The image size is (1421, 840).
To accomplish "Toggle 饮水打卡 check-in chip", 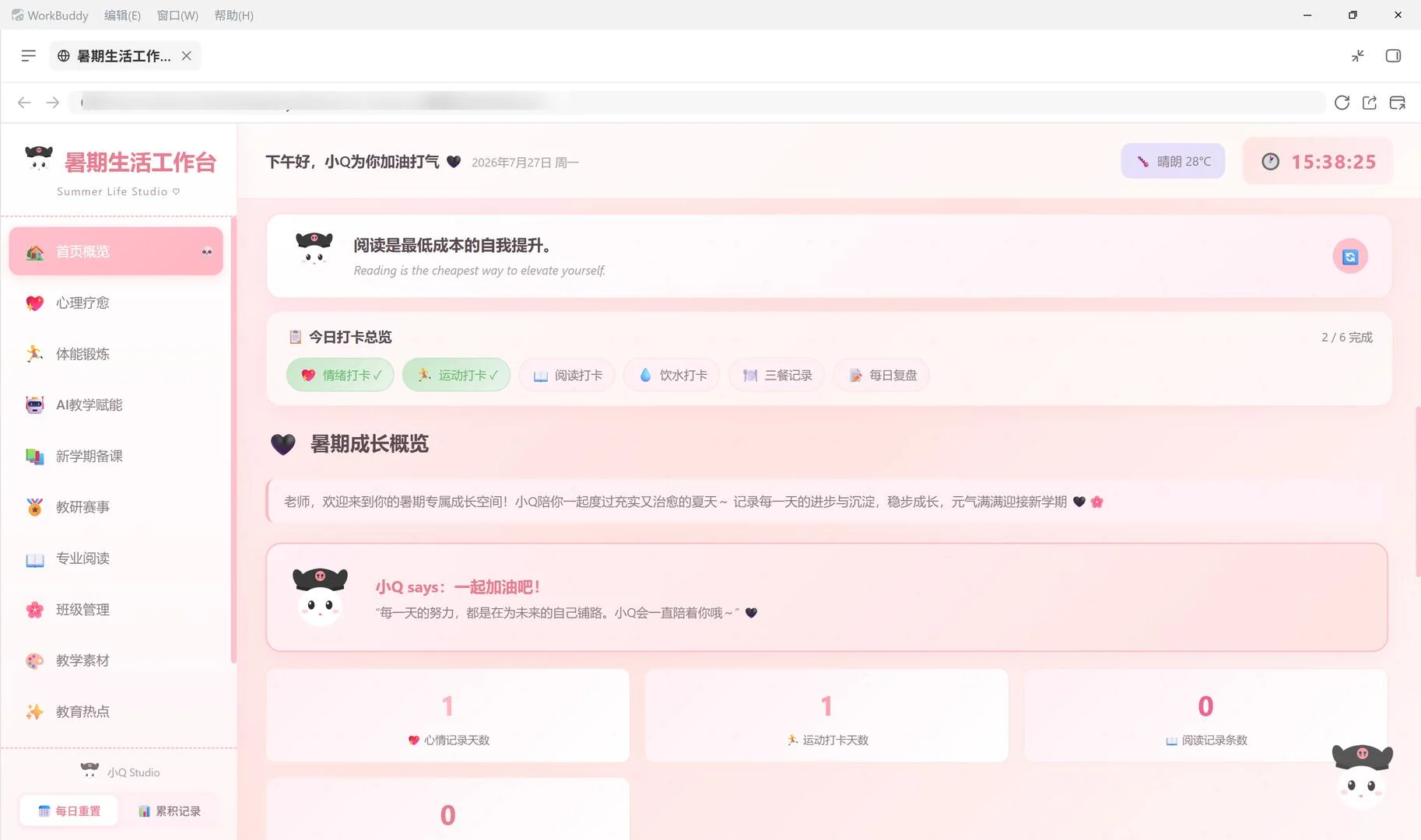I will click(672, 375).
